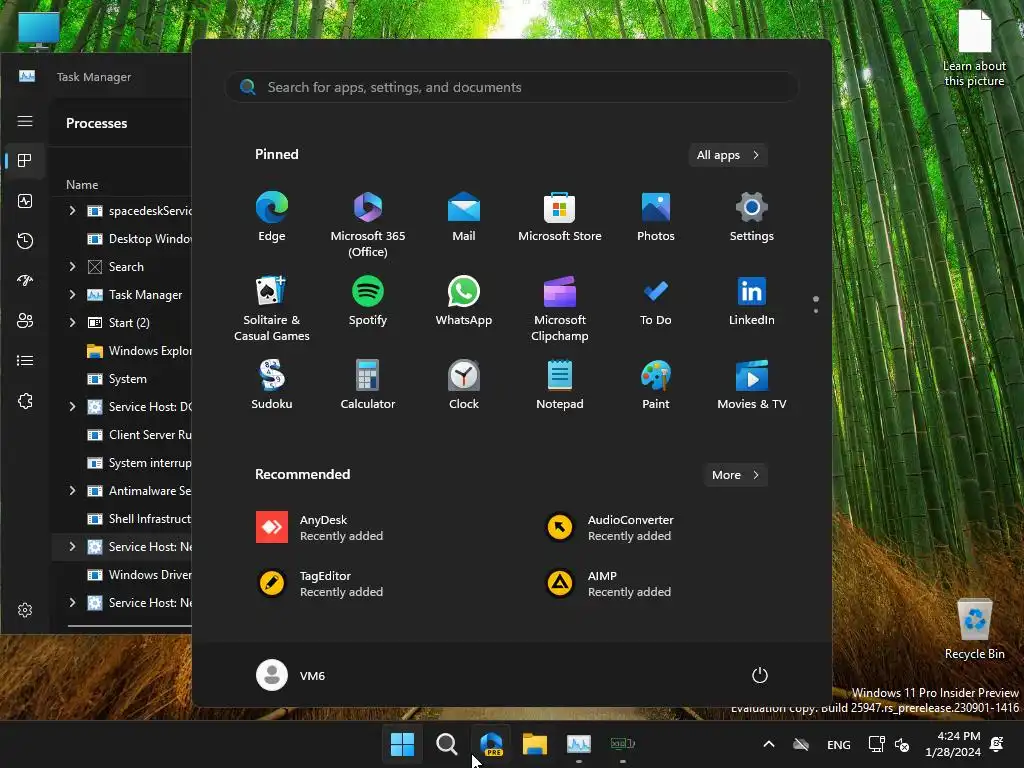The width and height of the screenshot is (1024, 768).
Task: Toggle Task Manager navigation hamburger menu
Action: (25, 121)
